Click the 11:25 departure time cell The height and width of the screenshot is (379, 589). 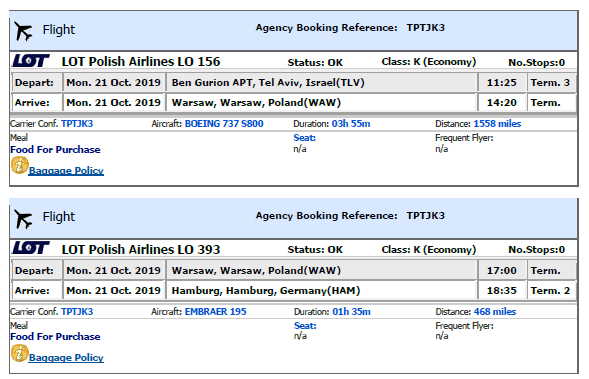(x=501, y=83)
